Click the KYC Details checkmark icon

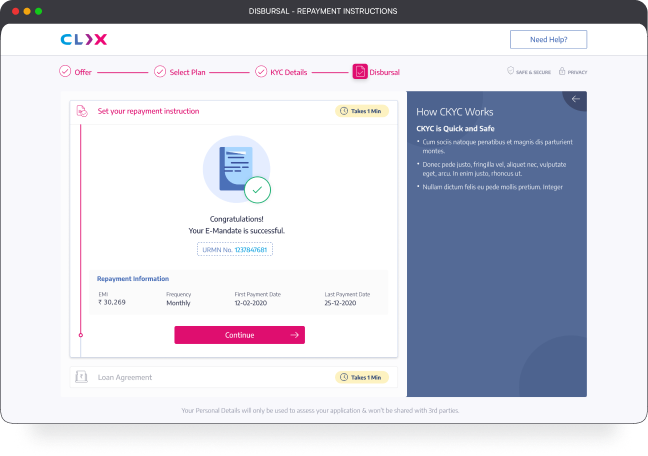[260, 72]
